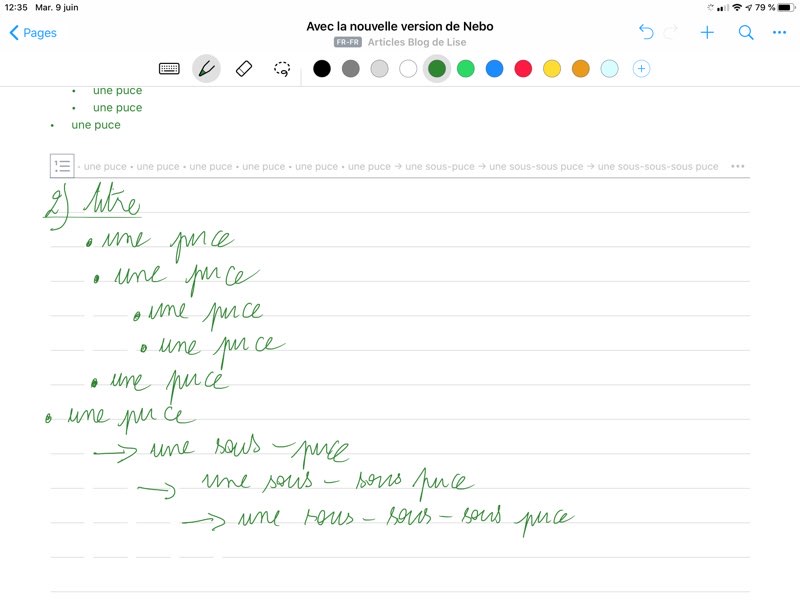Viewport: 800px width, 600px height.
Task: Undo the last action
Action: click(x=646, y=33)
